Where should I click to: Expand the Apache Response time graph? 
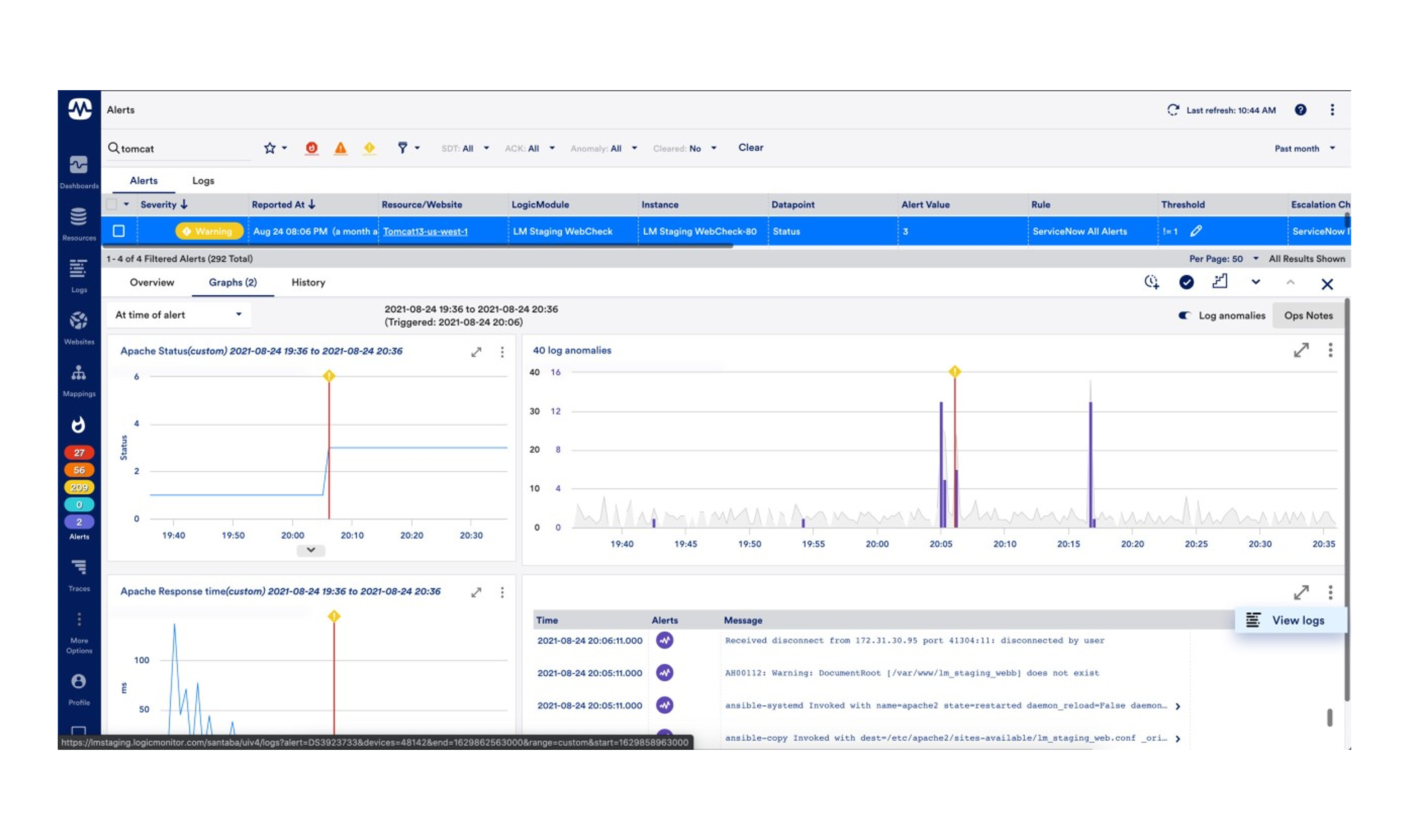[x=476, y=592]
